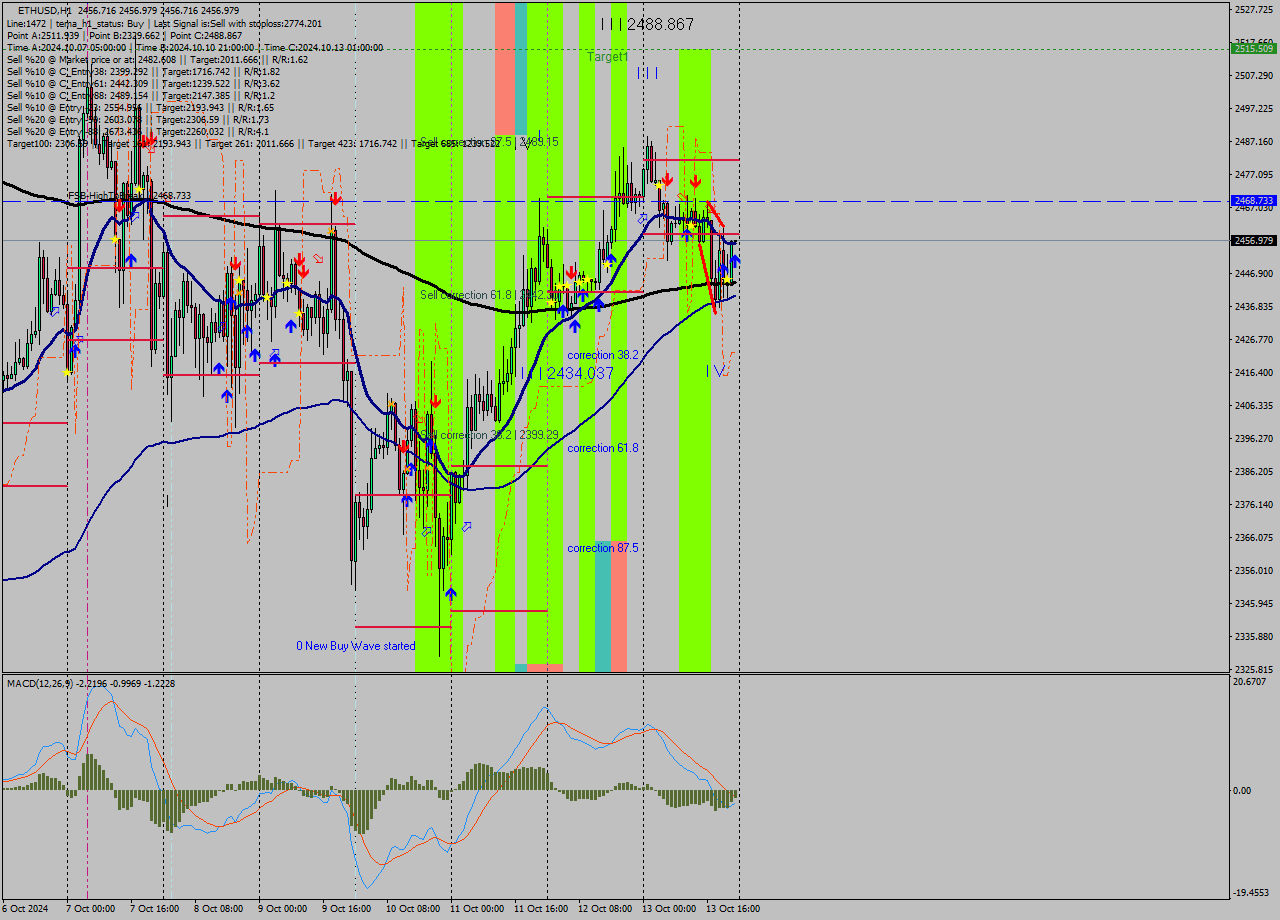
Task: Click the '9 Oct 16:00' time label
Action: 347,908
